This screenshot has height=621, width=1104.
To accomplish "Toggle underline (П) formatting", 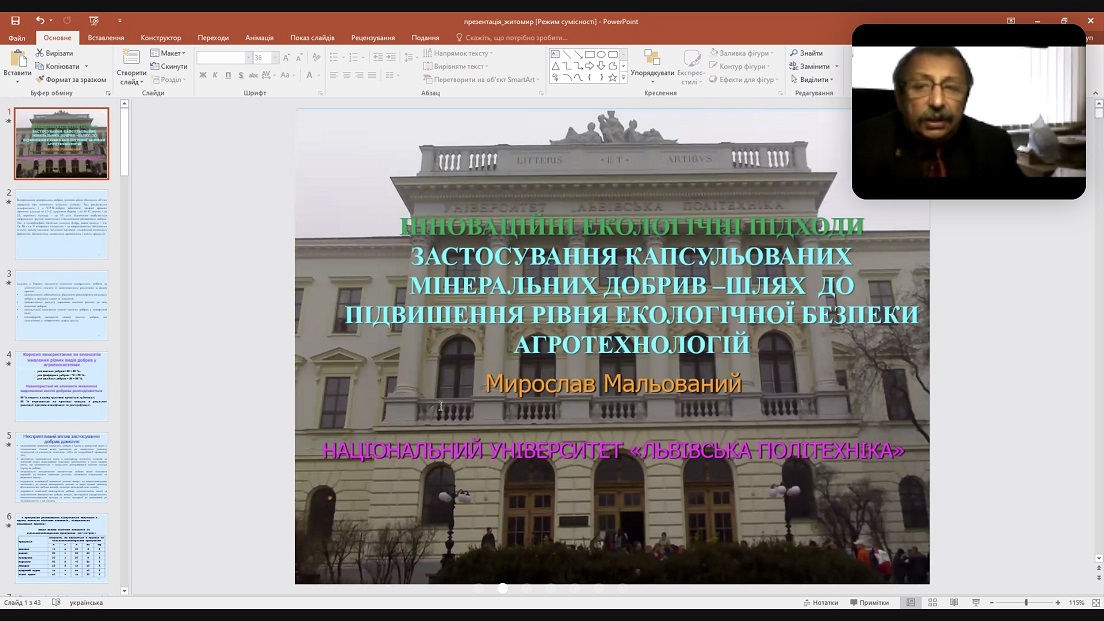I will (227, 75).
